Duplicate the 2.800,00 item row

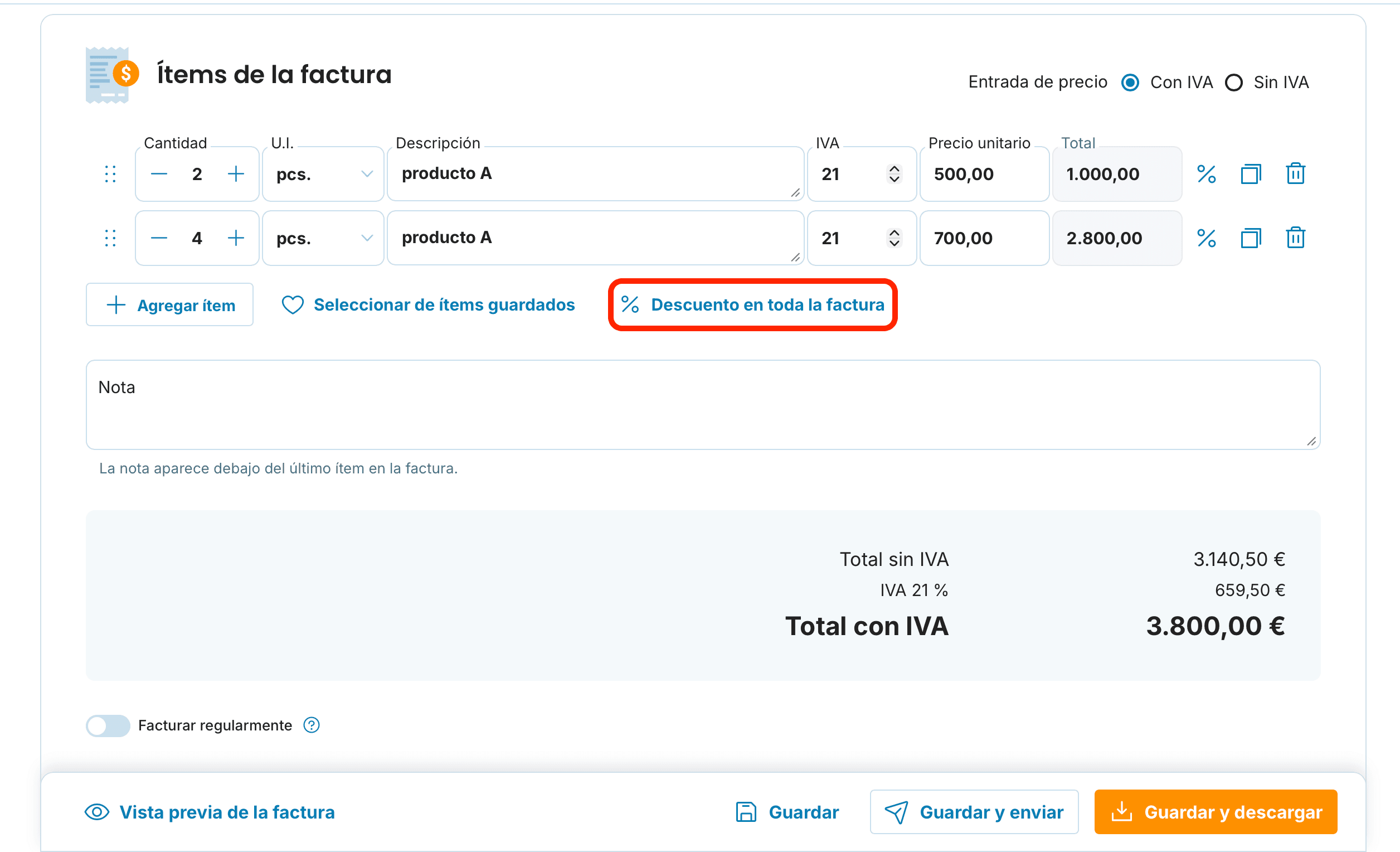pos(1251,238)
